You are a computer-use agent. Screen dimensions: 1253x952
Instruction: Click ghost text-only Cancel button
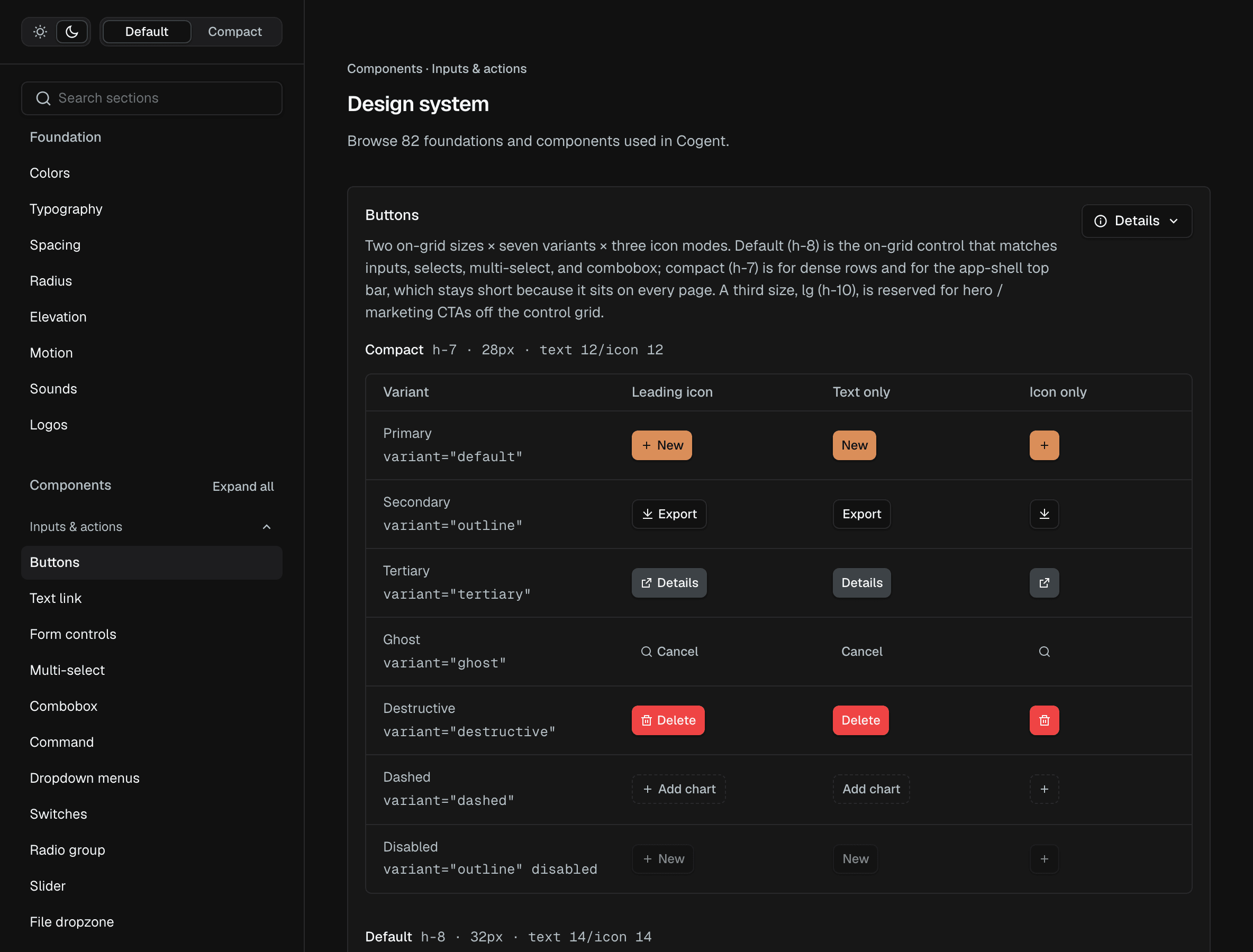tap(861, 652)
